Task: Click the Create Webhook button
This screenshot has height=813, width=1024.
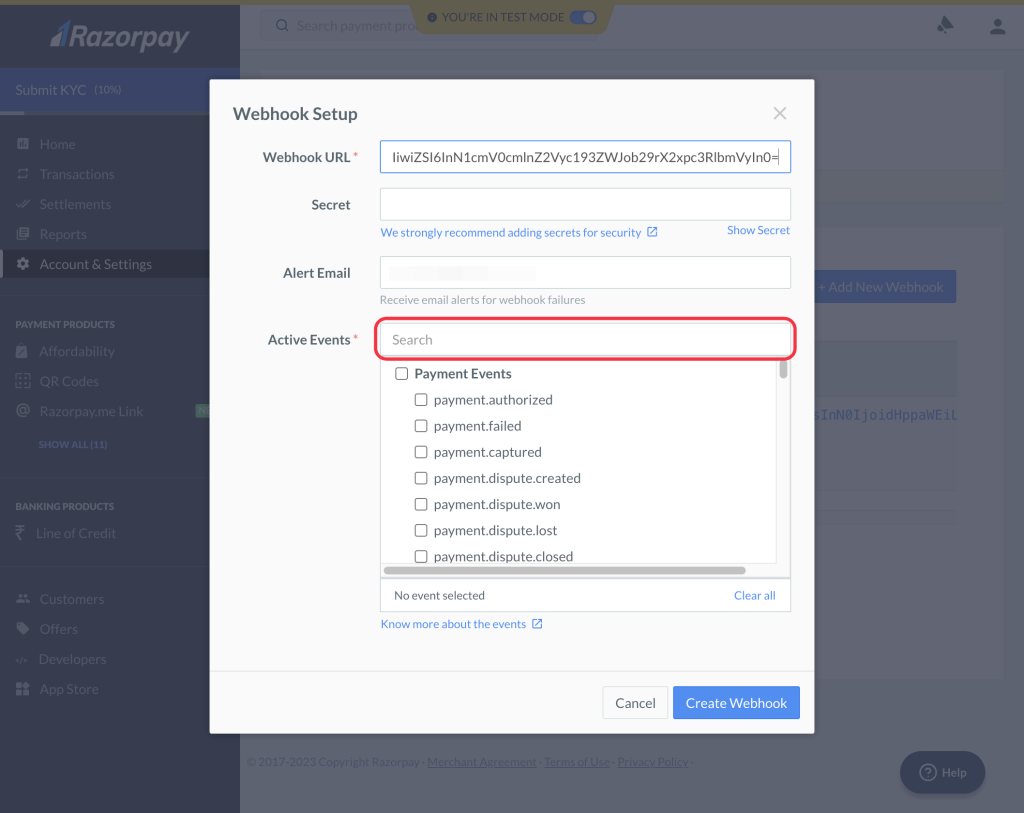Action: coord(736,703)
